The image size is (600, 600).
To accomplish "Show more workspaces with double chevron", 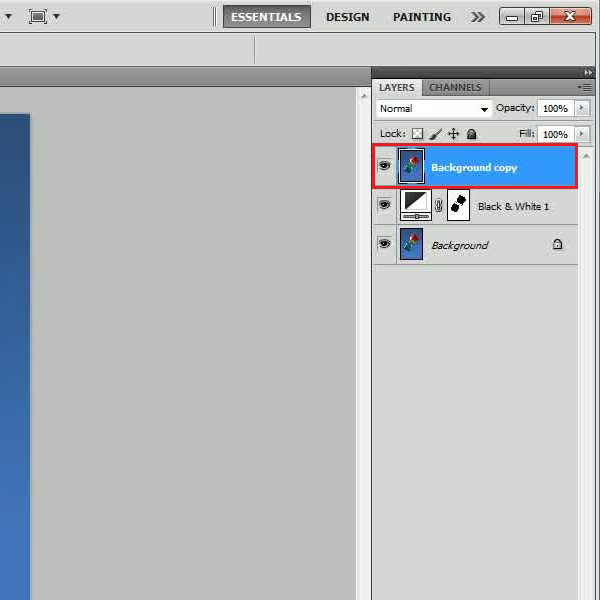I will pos(478,17).
